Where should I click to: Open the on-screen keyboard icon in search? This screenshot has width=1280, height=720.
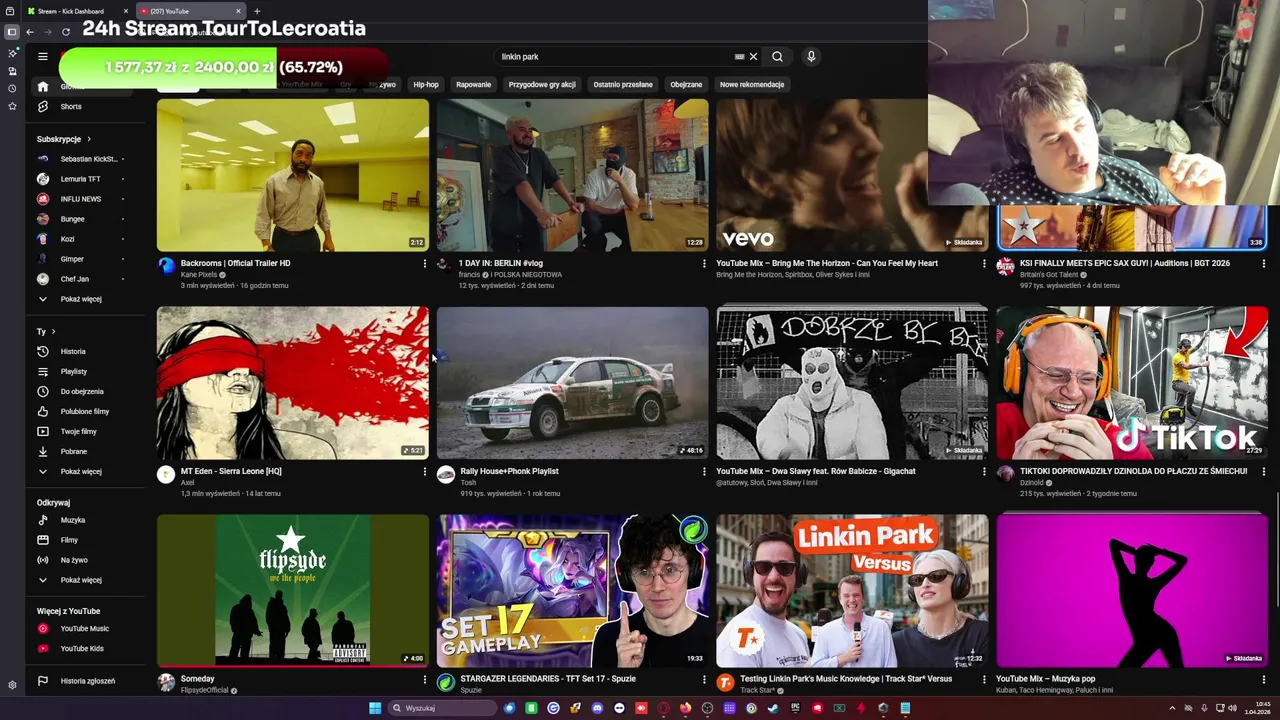pos(739,56)
